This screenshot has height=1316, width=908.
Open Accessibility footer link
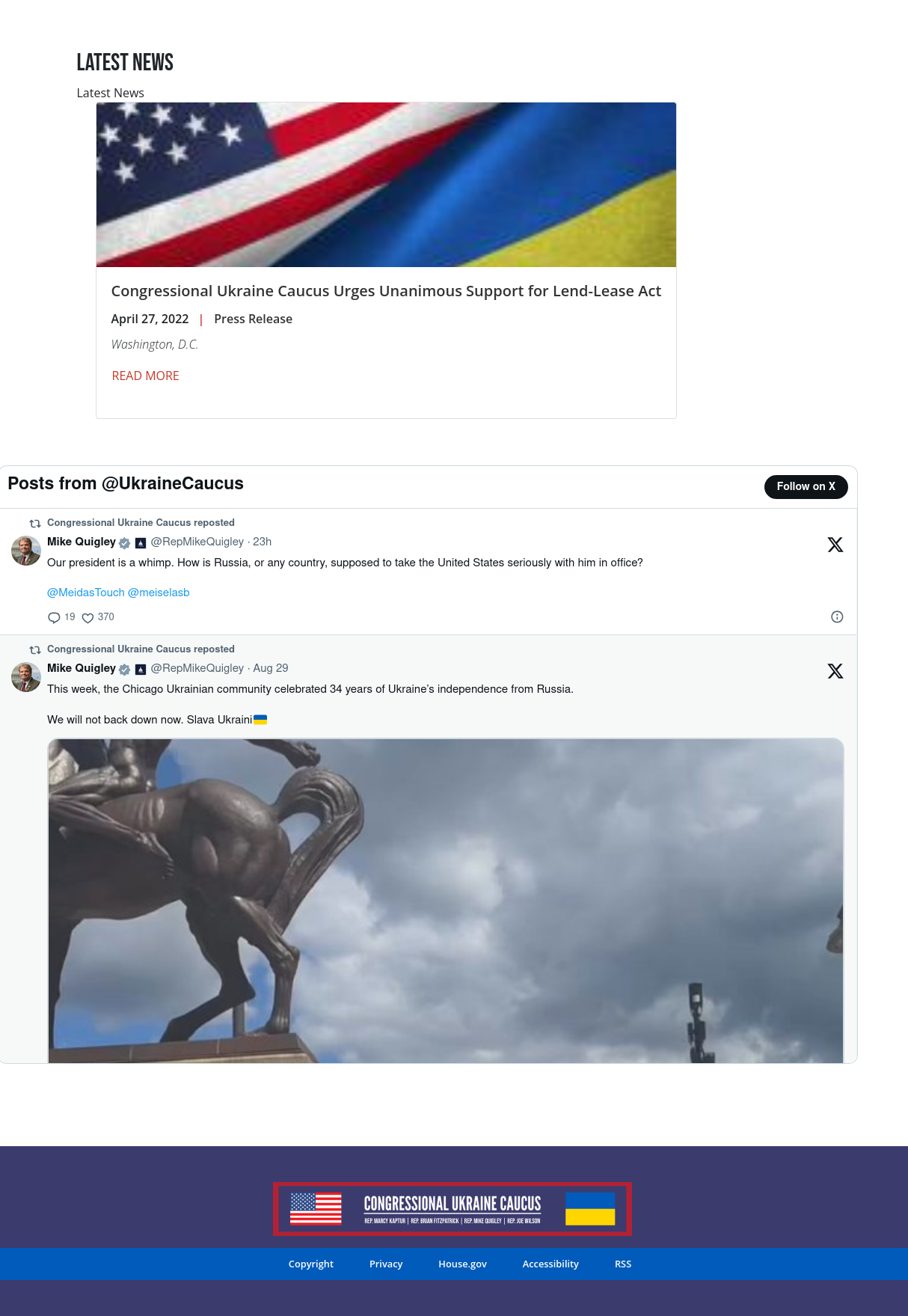550,1264
